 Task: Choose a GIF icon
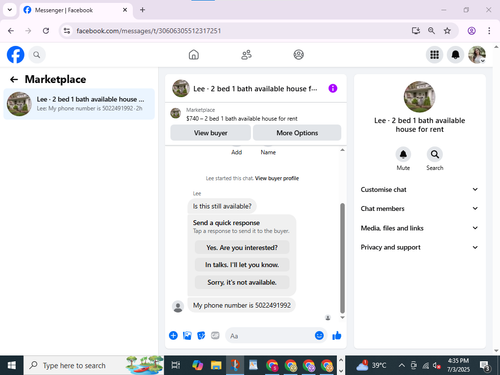tap(215, 335)
